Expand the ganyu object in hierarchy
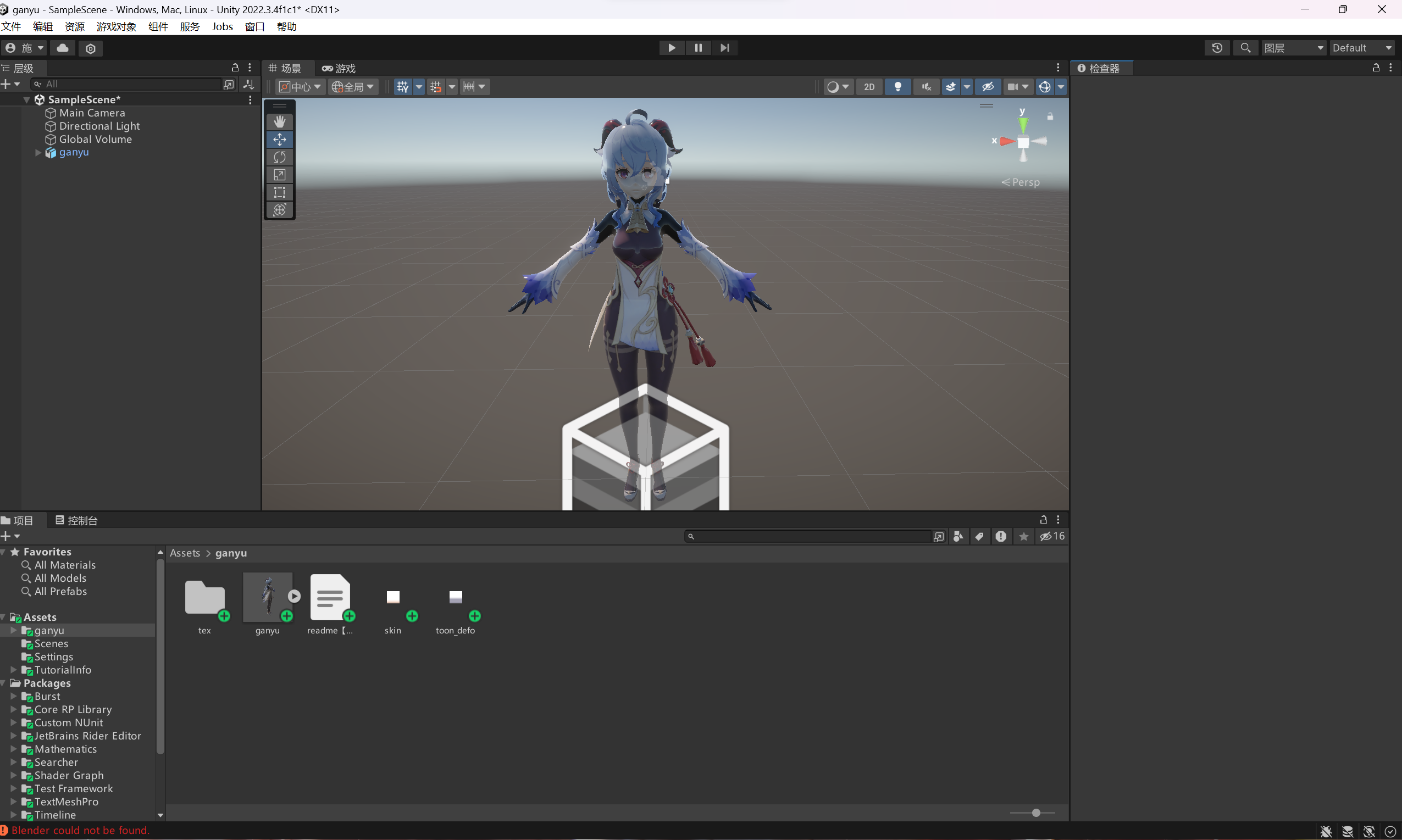Viewport: 1402px width, 840px height. click(38, 152)
